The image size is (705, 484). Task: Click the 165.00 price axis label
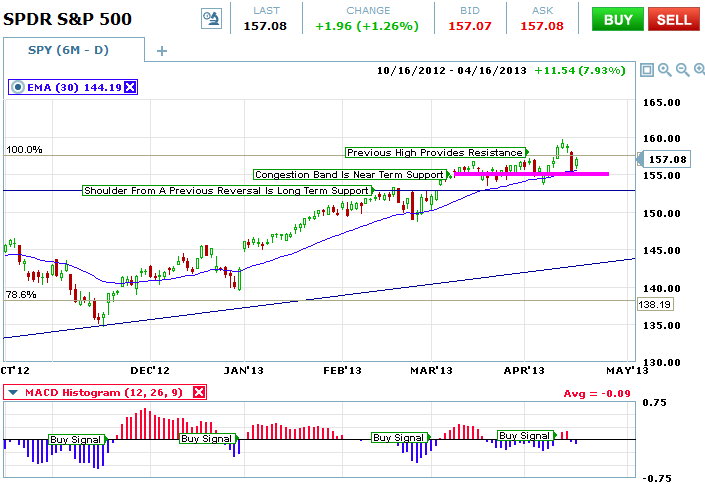tap(662, 103)
